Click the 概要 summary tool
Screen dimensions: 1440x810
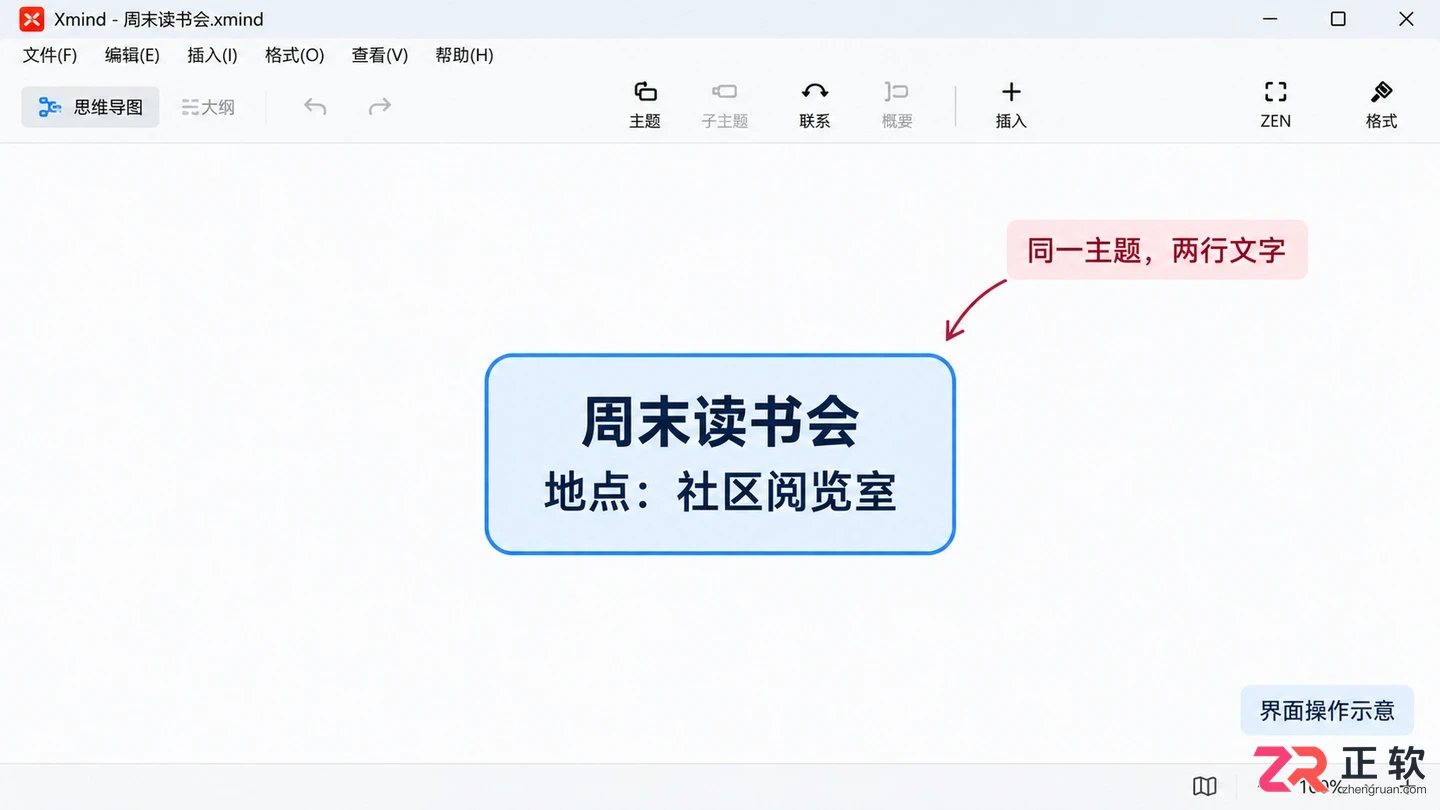(x=897, y=105)
